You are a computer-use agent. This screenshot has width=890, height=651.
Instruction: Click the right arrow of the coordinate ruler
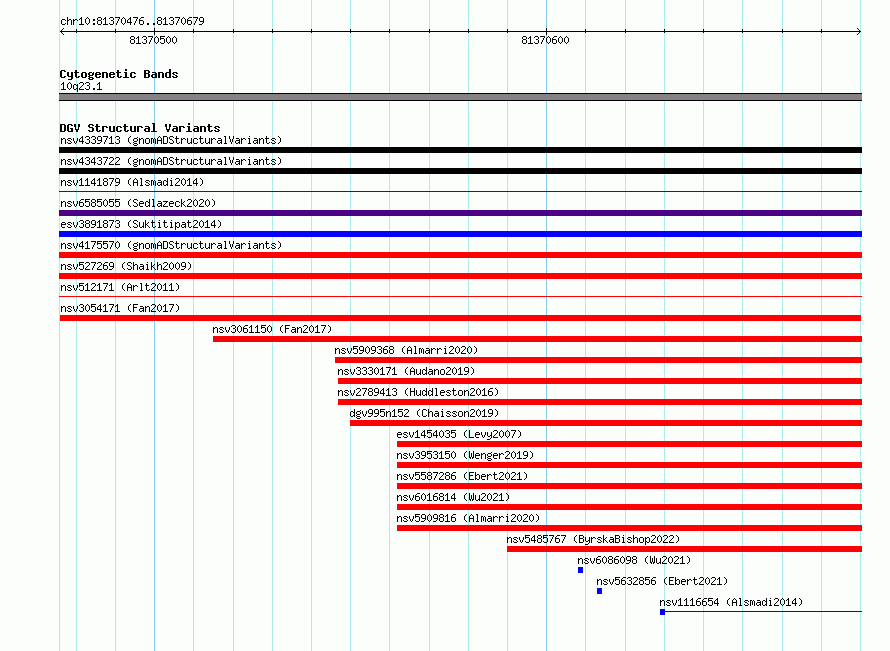pyautogui.click(x=858, y=32)
